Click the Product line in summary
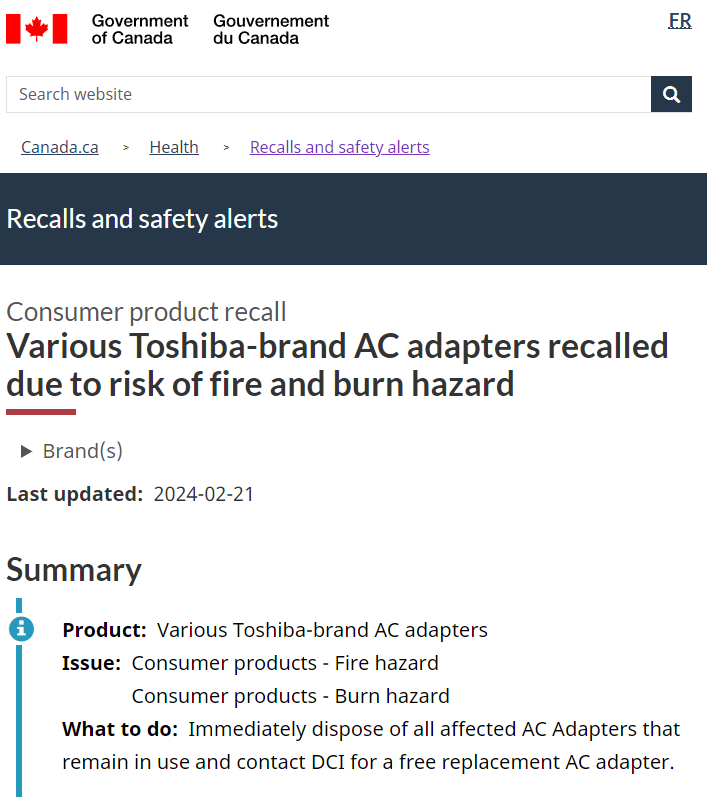 point(275,630)
